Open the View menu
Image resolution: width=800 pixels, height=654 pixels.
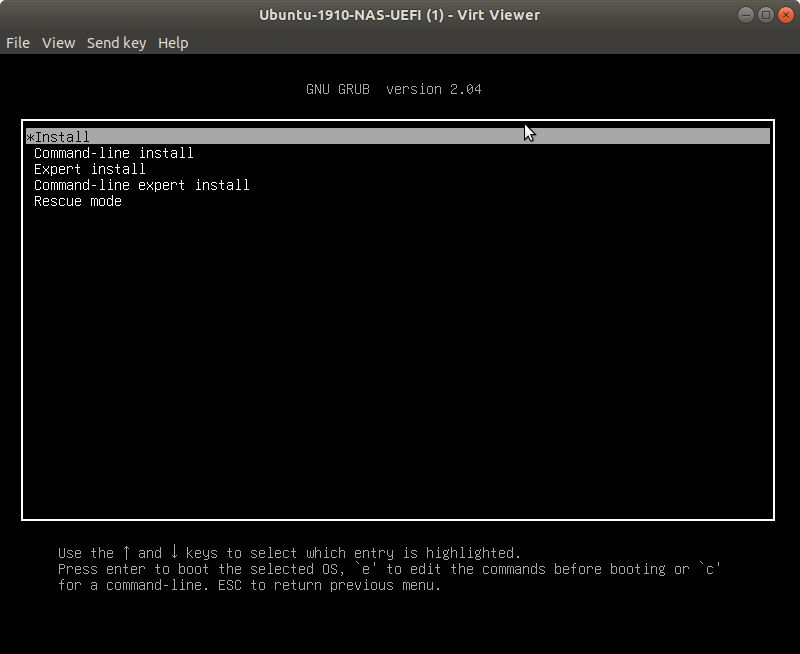(x=59, y=43)
